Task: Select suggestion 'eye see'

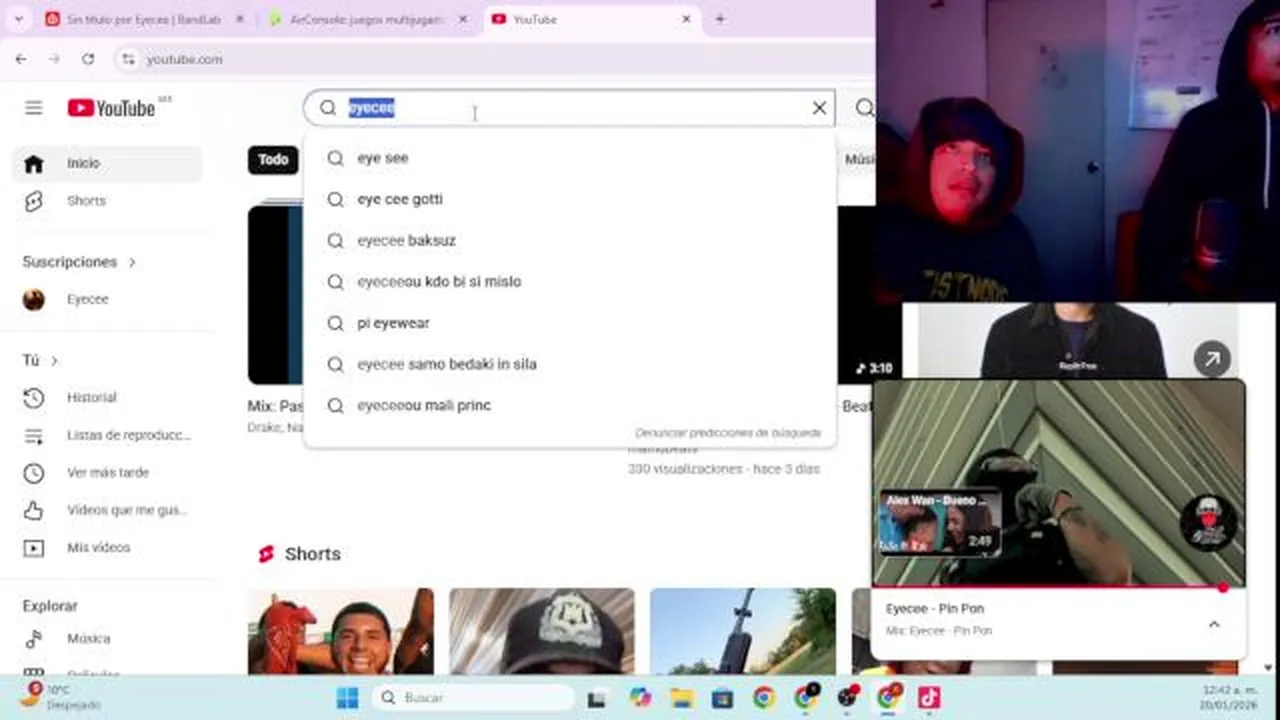Action: (570, 158)
